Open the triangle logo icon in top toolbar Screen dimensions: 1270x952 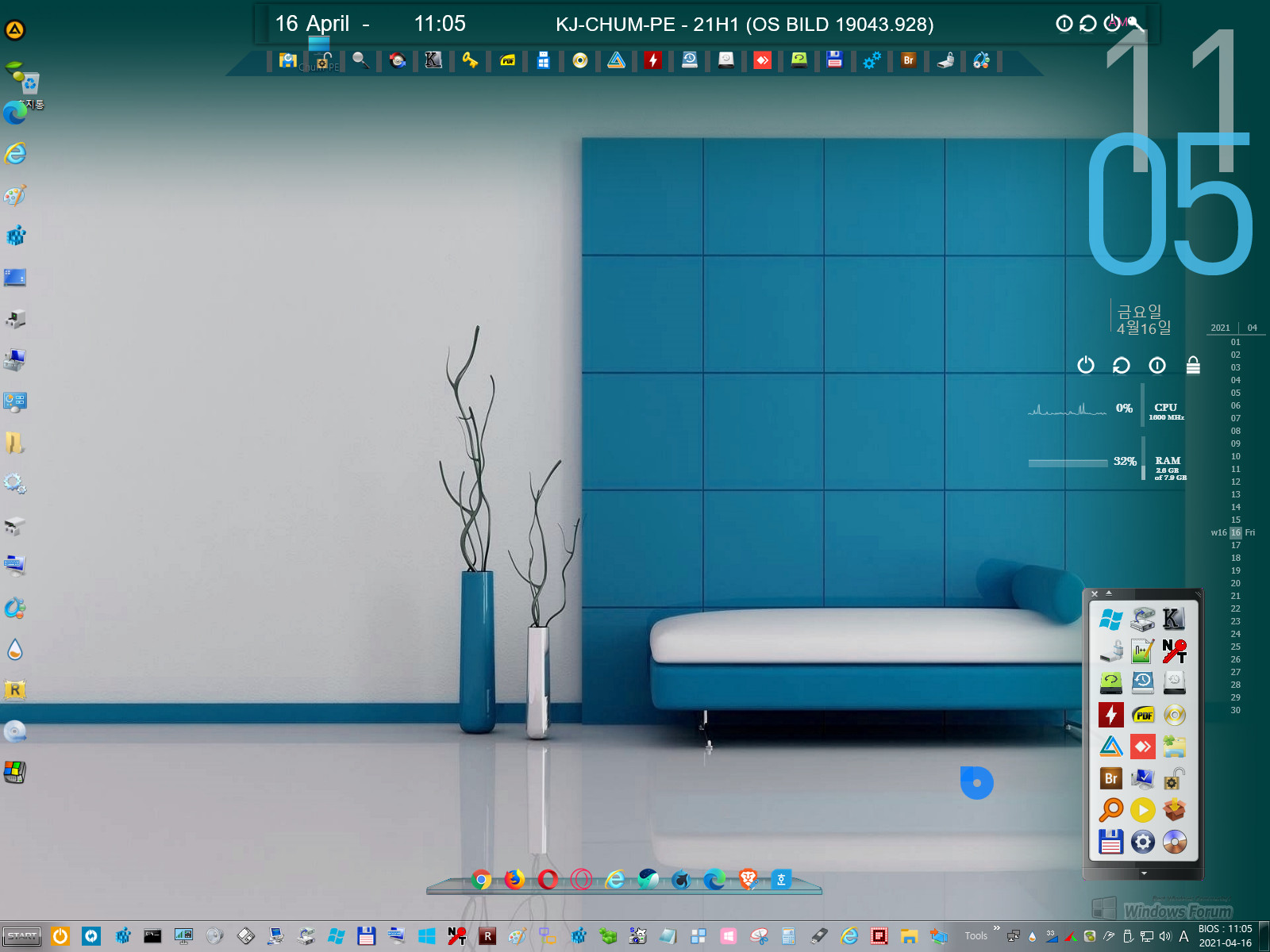point(616,60)
